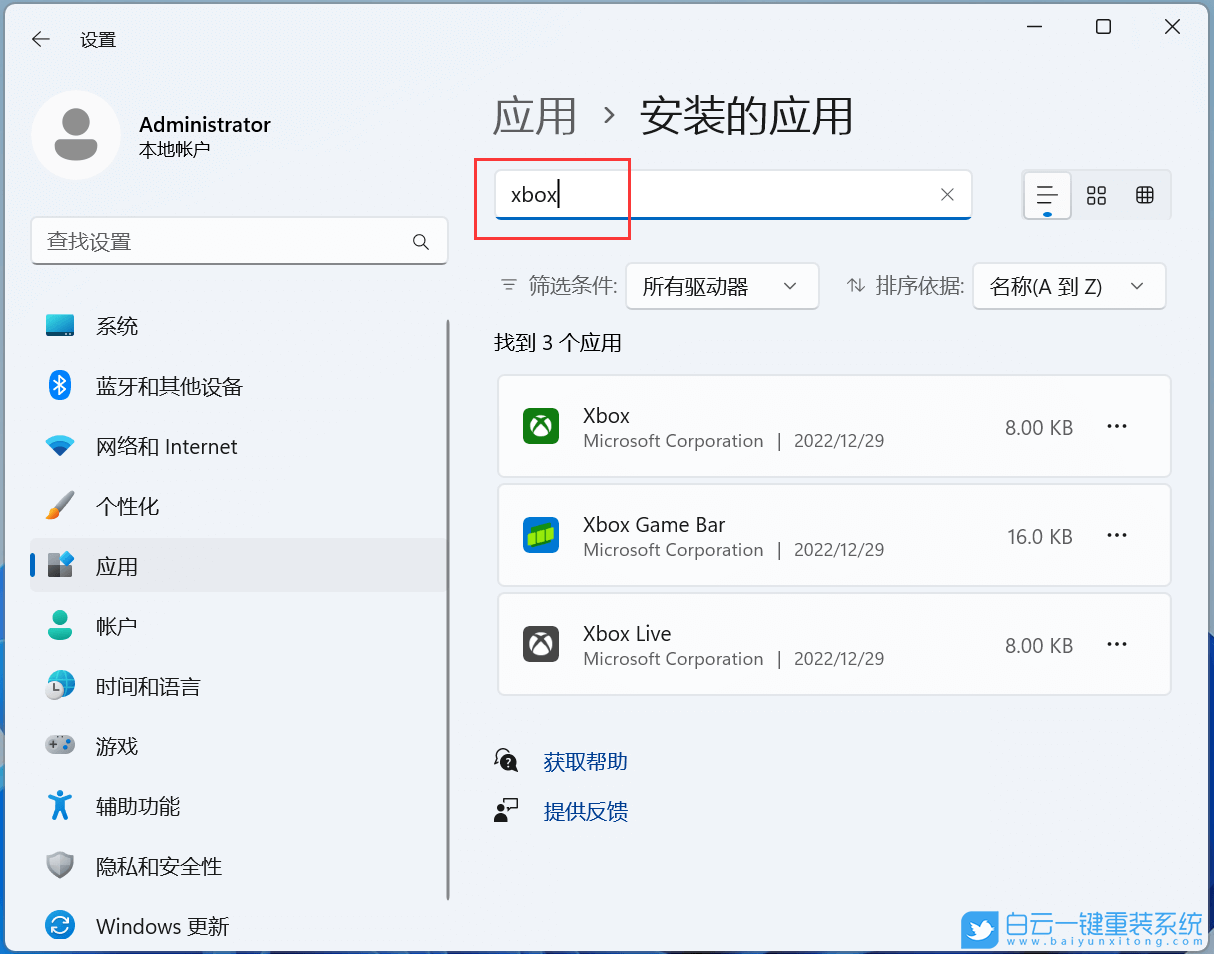Enable the list view layout
Viewport: 1214px width, 954px height.
[1046, 195]
